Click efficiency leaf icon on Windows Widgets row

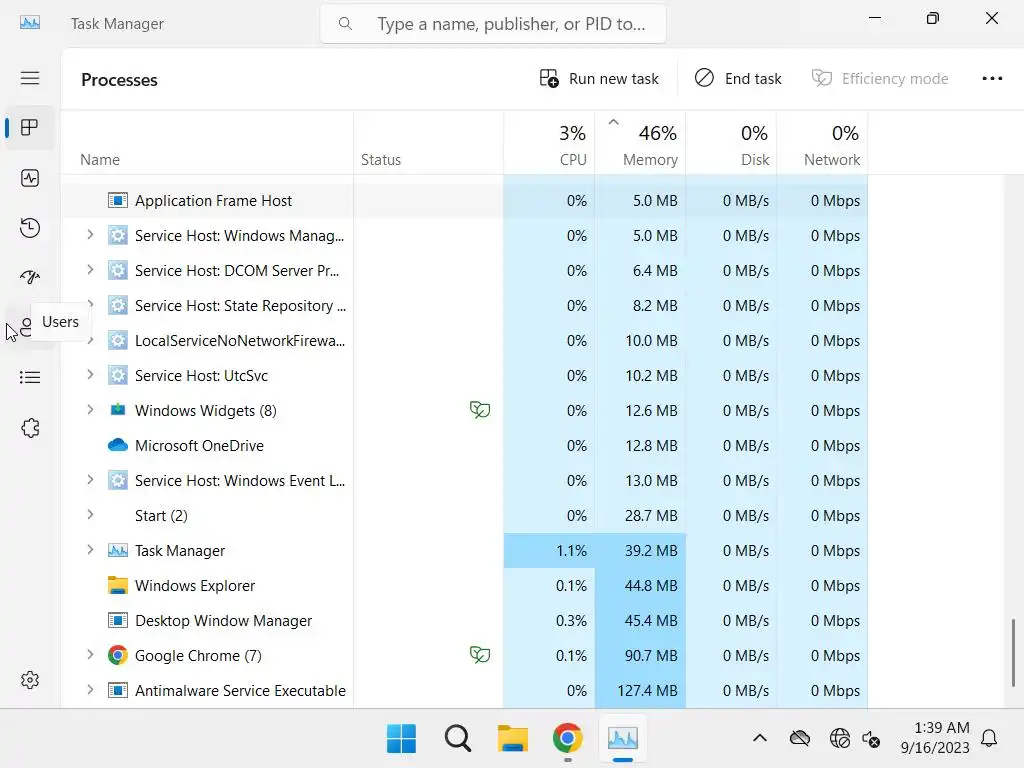[480, 410]
